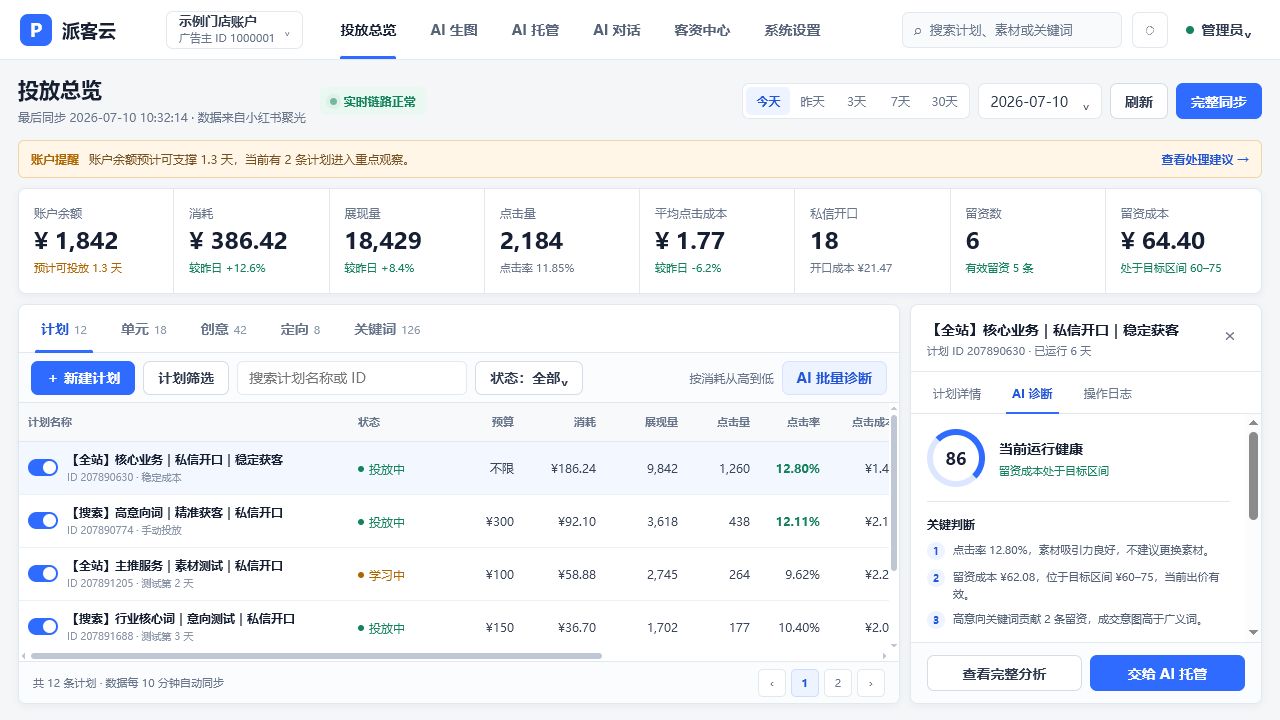Toggle the 行业核心词 意向测试 plan switch
This screenshot has height=720, width=1280.
[x=43, y=626]
